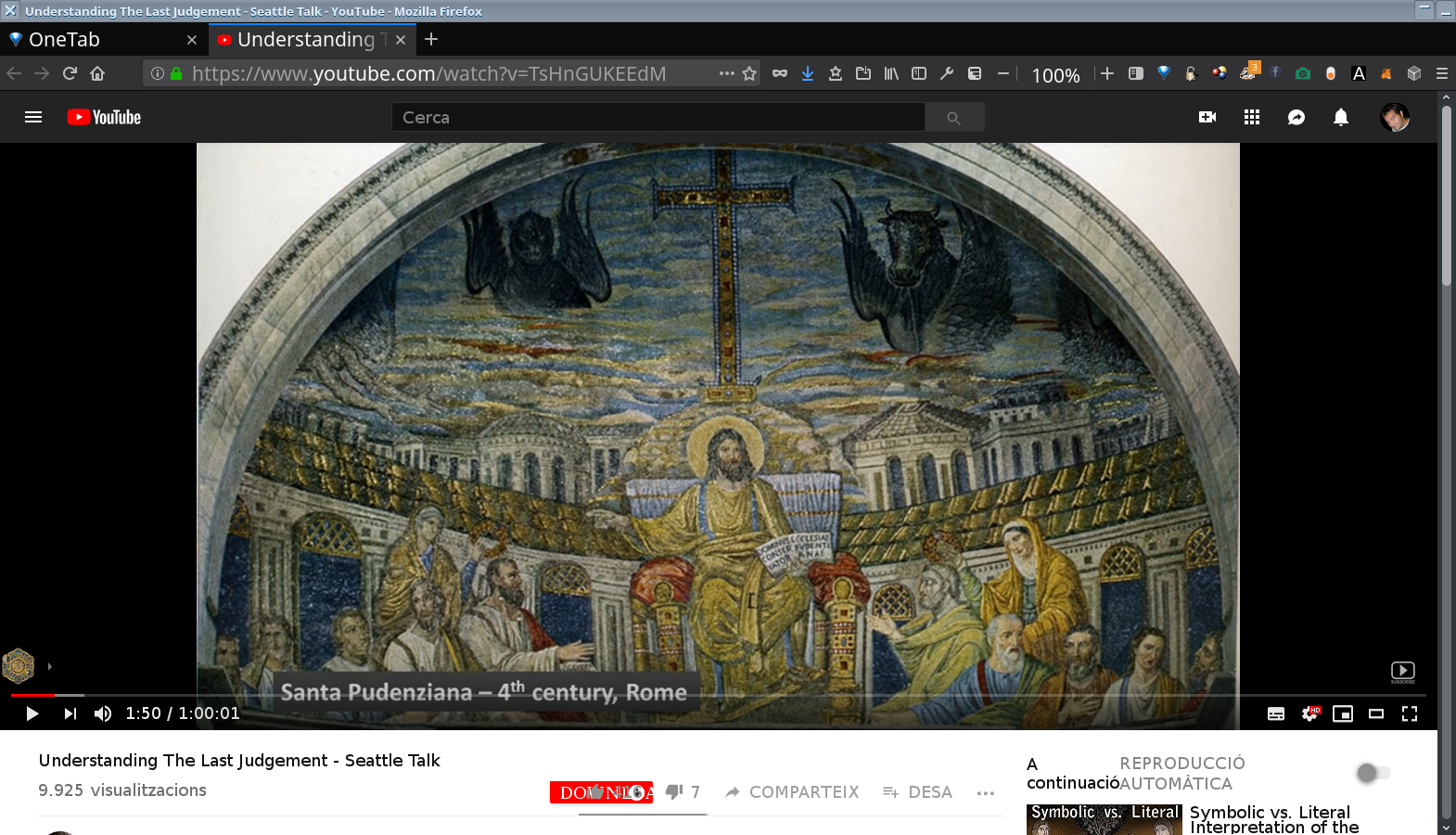Open Facebook container extension icon
This screenshot has width=1456, height=835.
[1275, 72]
